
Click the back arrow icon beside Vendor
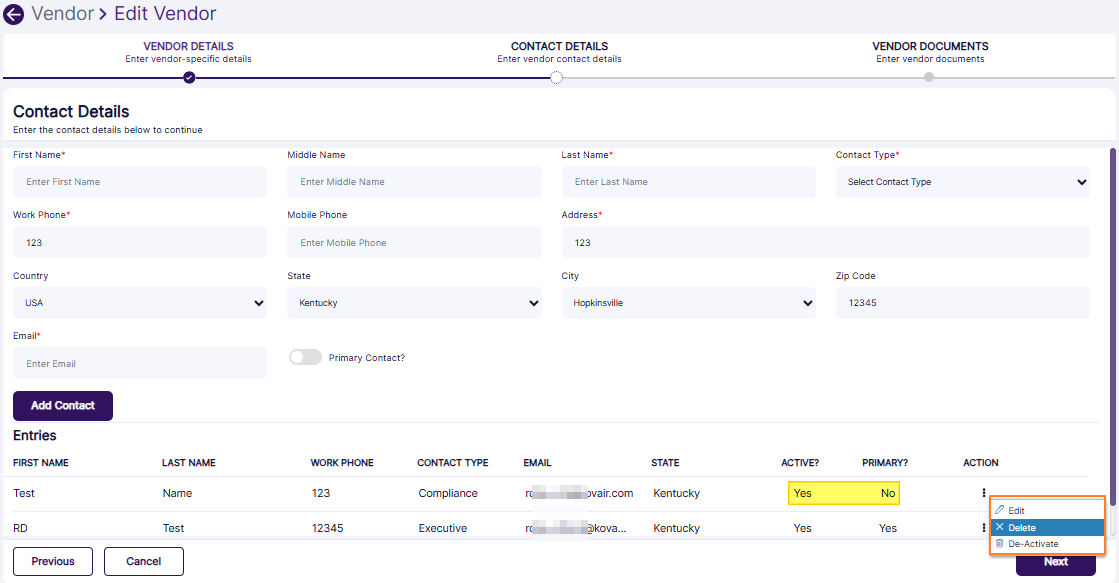pyautogui.click(x=14, y=15)
